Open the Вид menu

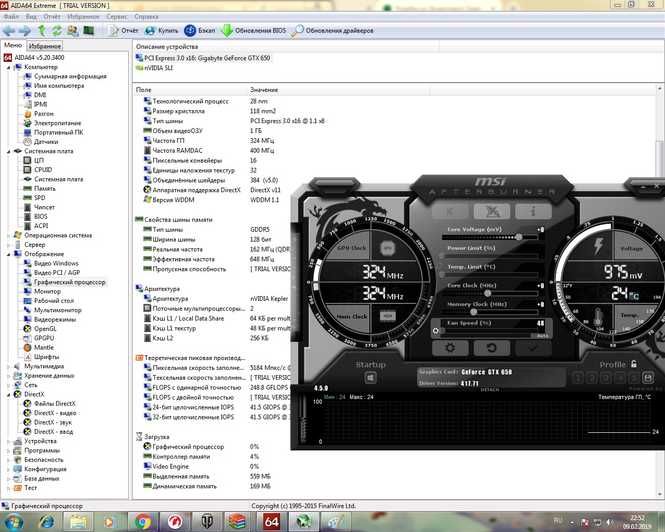[31, 17]
